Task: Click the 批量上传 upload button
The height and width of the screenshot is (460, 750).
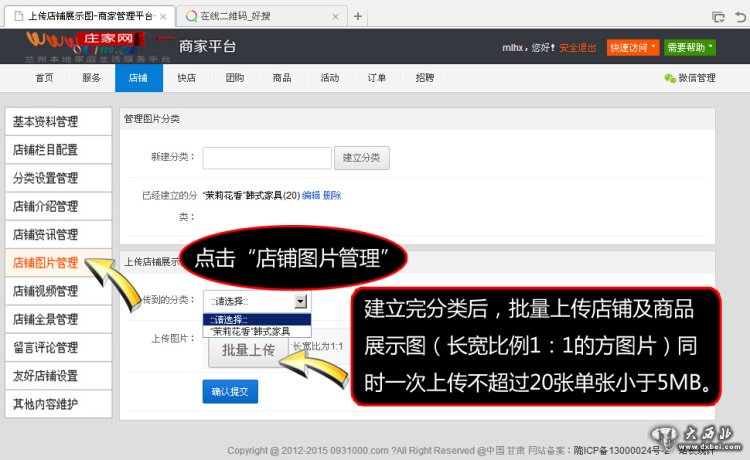Action: (247, 350)
